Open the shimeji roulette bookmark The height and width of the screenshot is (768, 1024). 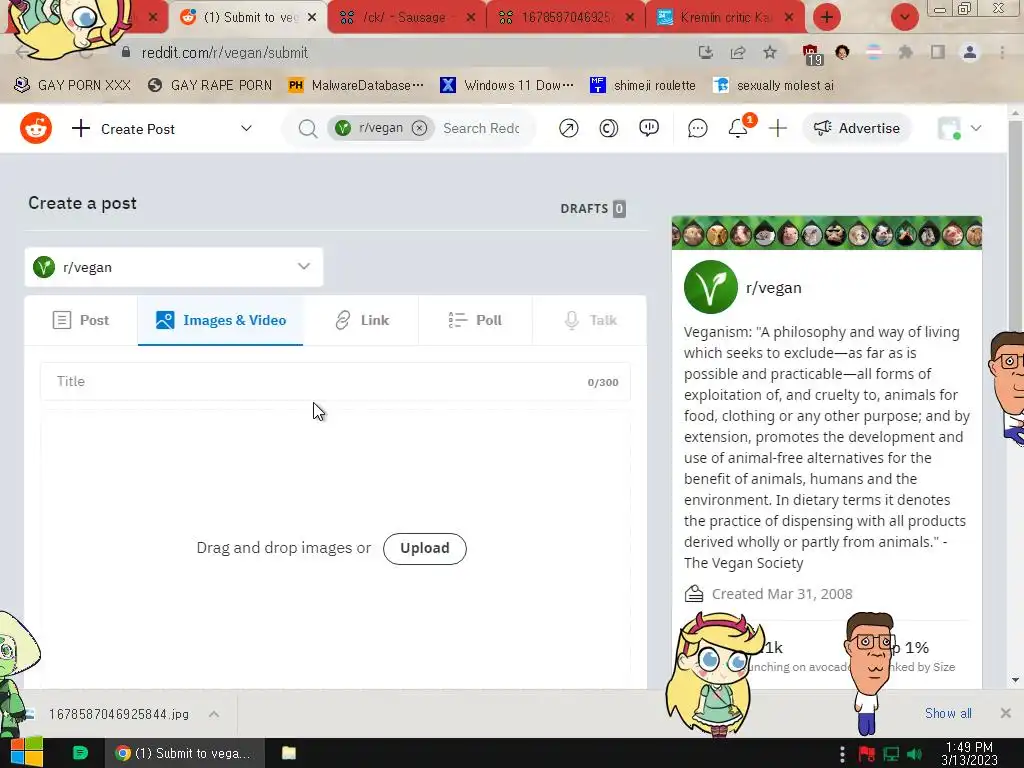(643, 86)
